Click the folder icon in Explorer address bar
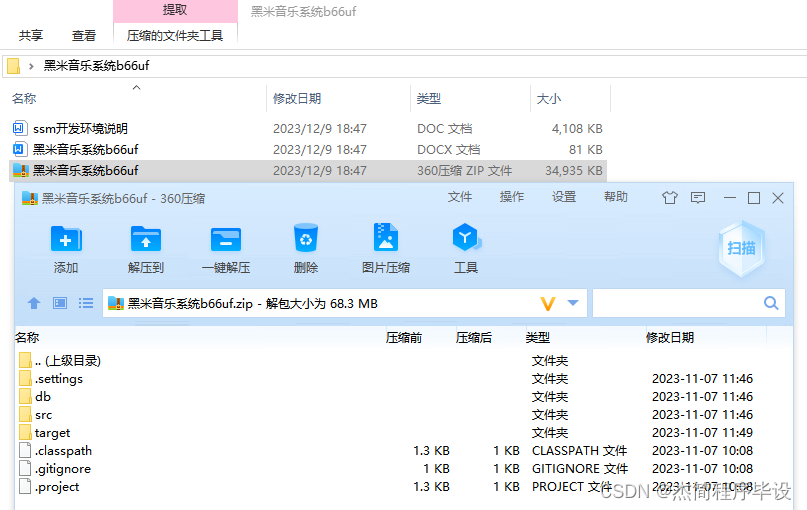This screenshot has height=510, width=807. tap(13, 66)
